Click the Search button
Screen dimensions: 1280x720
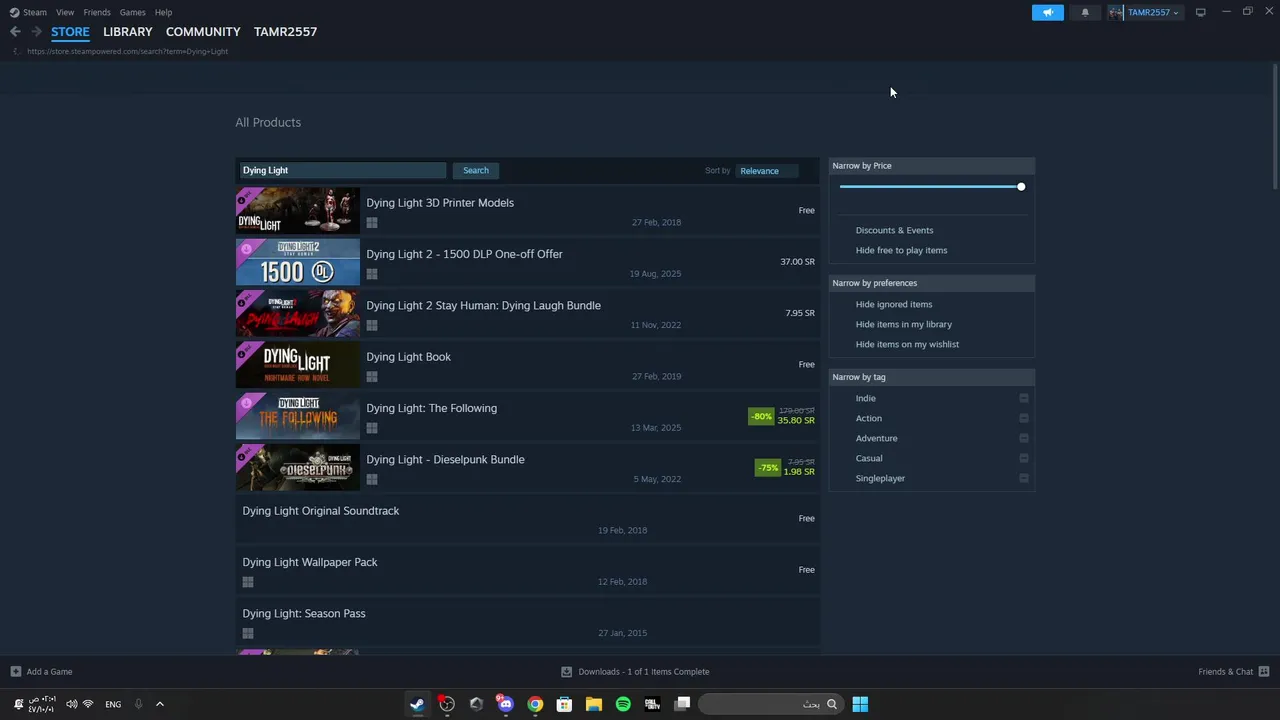476,170
